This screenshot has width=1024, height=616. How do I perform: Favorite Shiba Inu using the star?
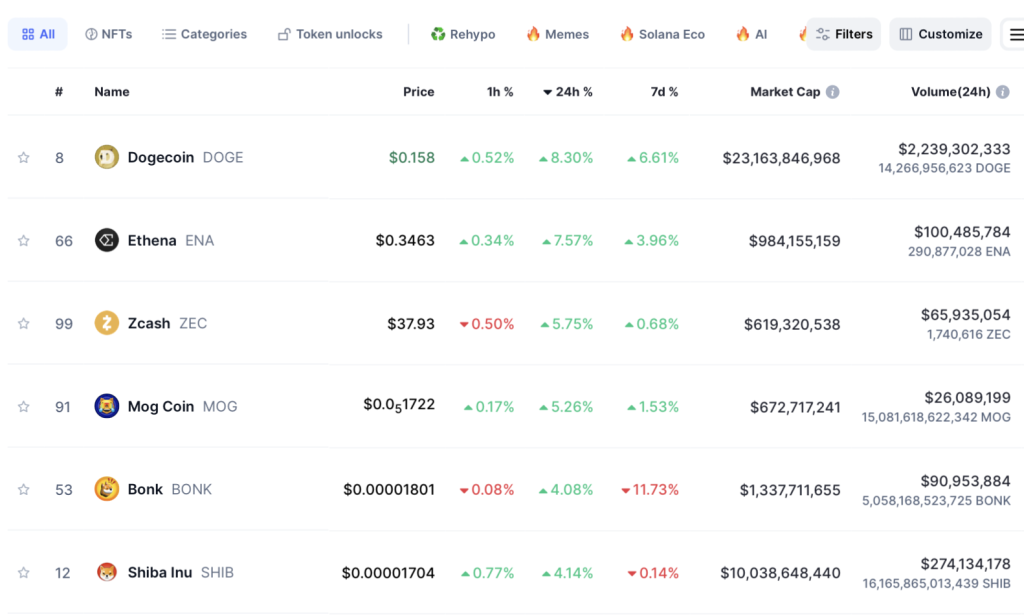pyautogui.click(x=24, y=572)
